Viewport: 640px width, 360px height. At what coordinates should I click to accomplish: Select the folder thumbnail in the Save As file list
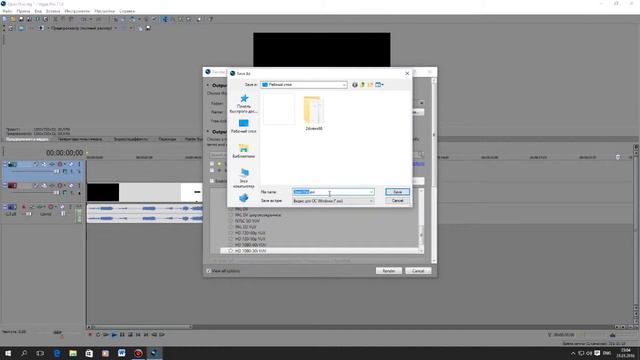tap(313, 113)
